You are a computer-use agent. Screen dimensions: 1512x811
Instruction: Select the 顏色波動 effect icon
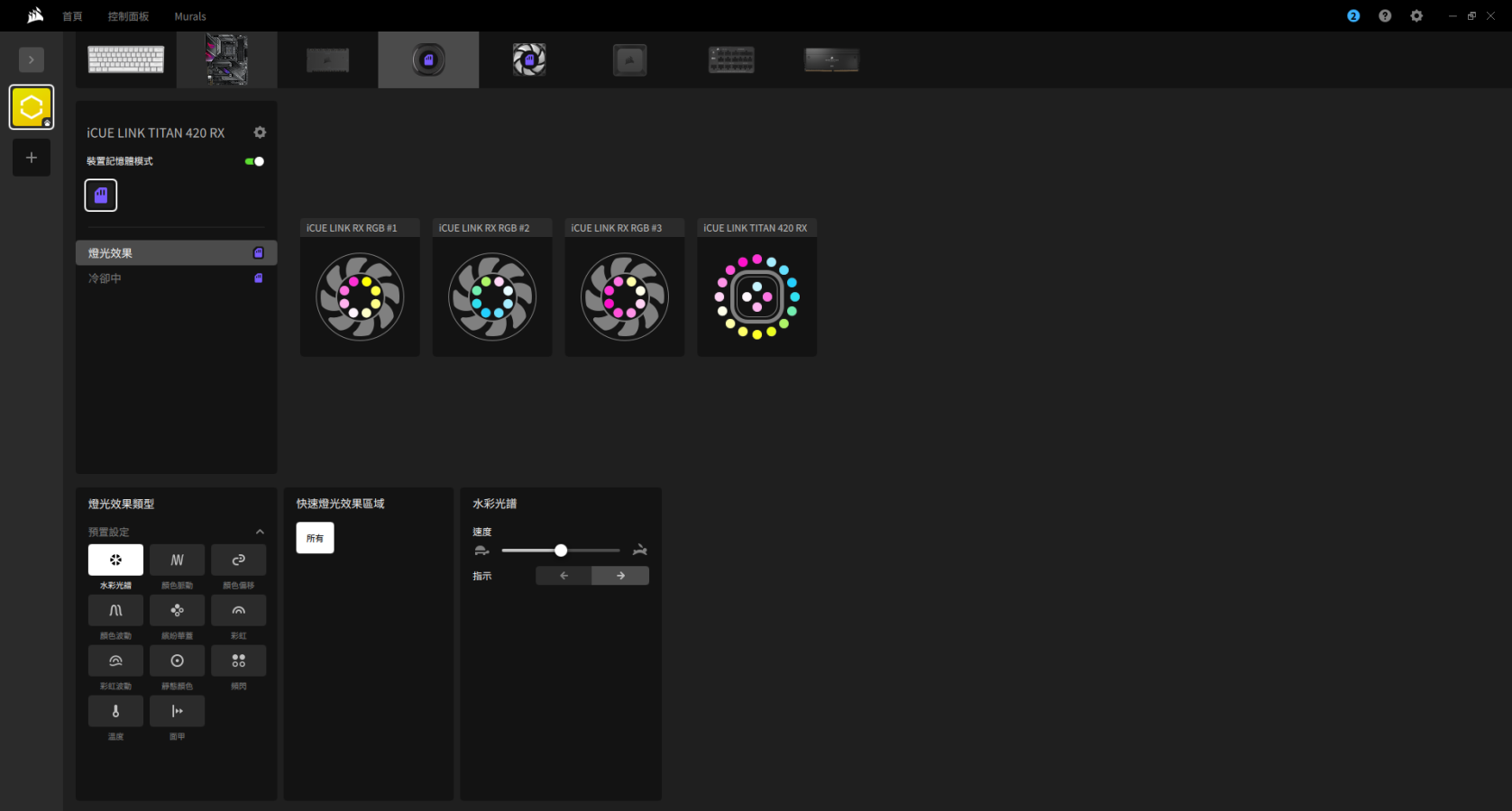coord(115,611)
